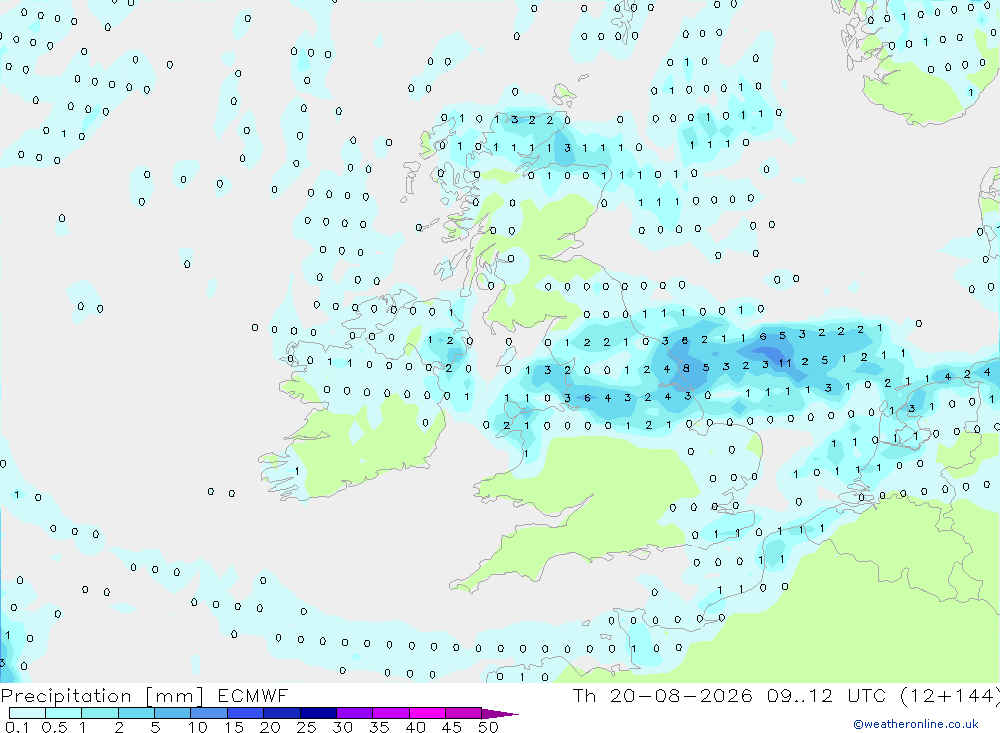
Task: Click the '35' legend scale label
Action: click(x=379, y=727)
